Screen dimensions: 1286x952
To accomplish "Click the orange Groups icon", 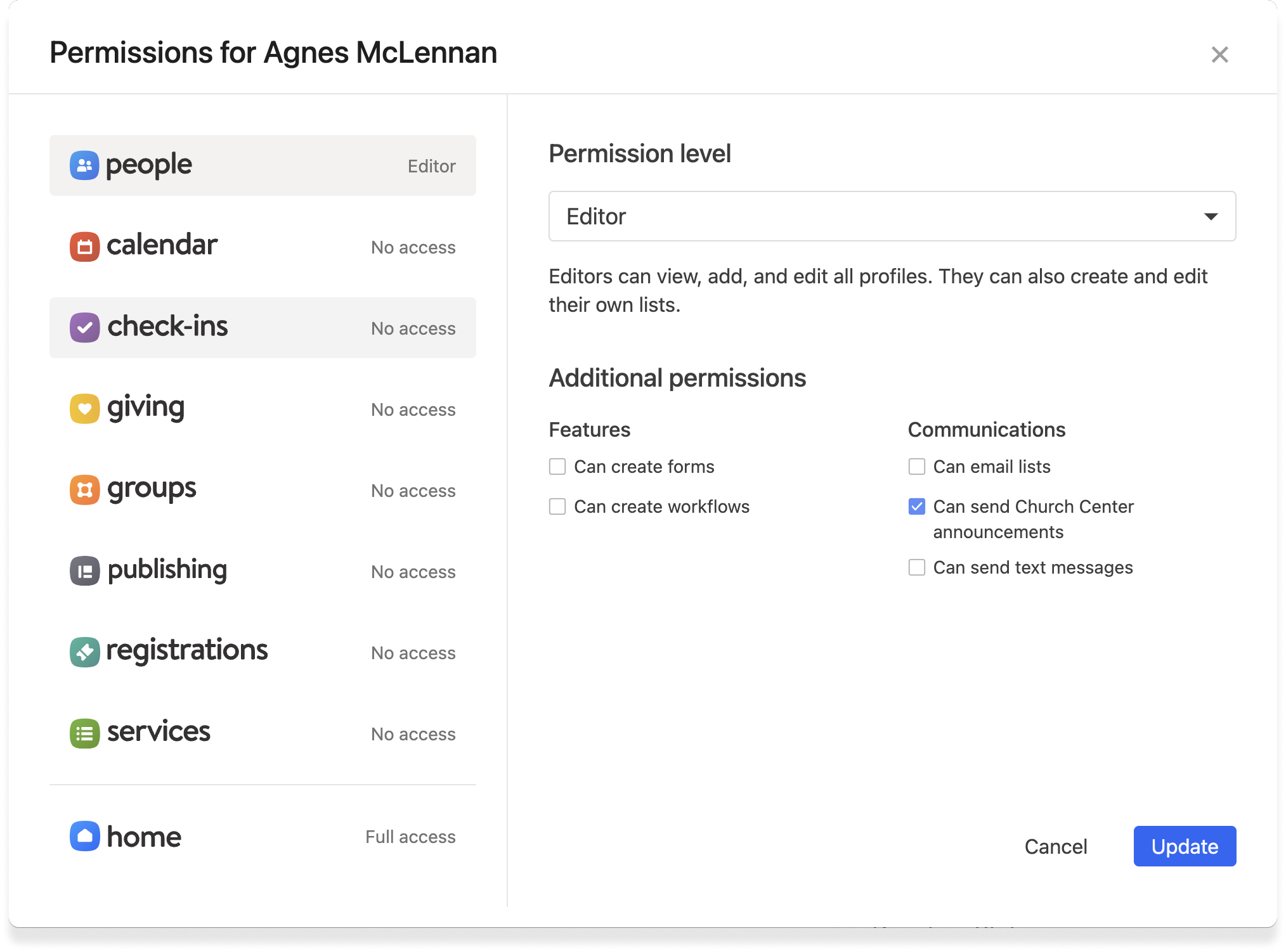I will pyautogui.click(x=84, y=490).
